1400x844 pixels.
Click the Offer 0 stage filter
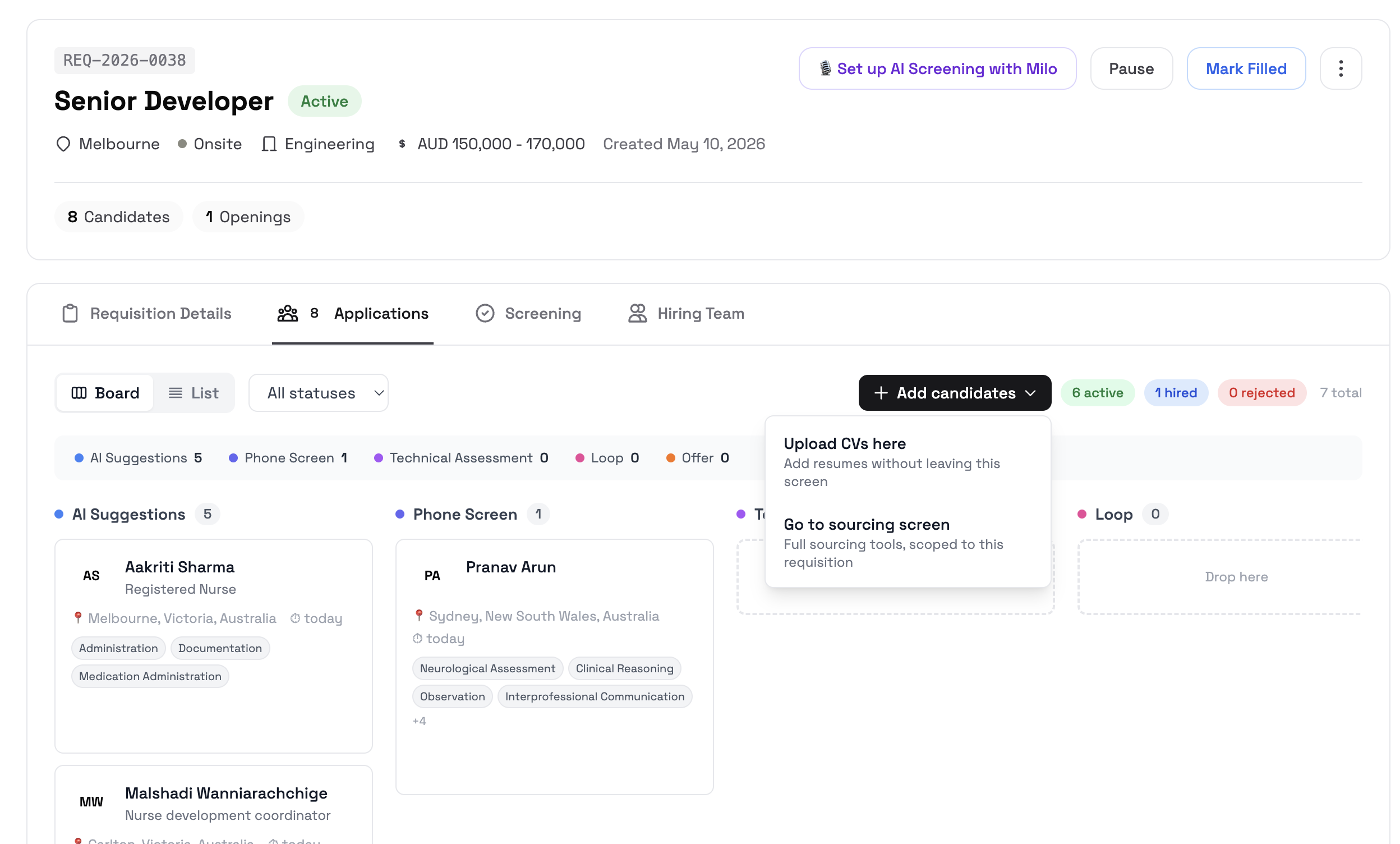coord(697,457)
